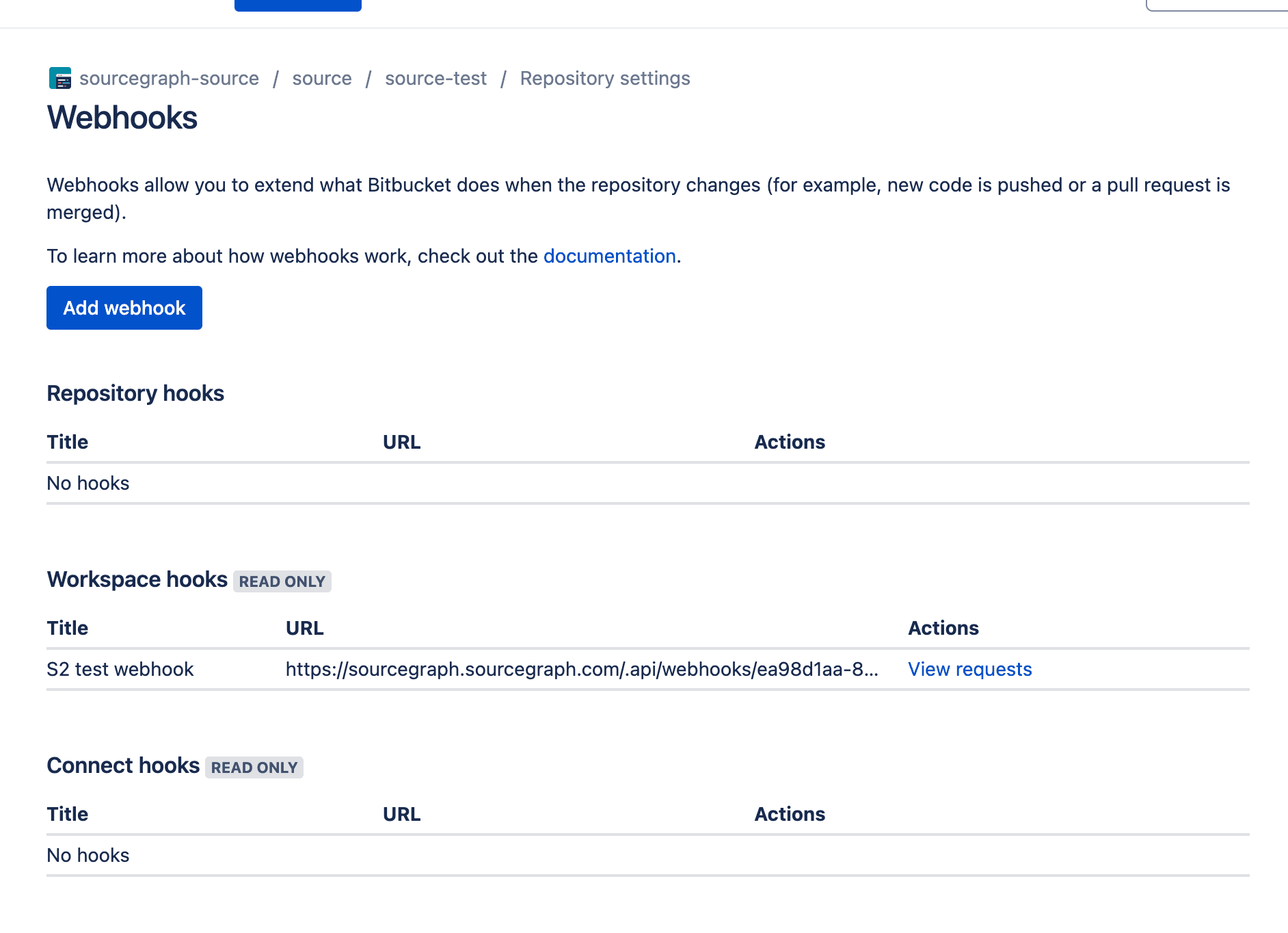Image resolution: width=1288 pixels, height=933 pixels.
Task: Open the webhooks documentation link
Action: [x=609, y=256]
